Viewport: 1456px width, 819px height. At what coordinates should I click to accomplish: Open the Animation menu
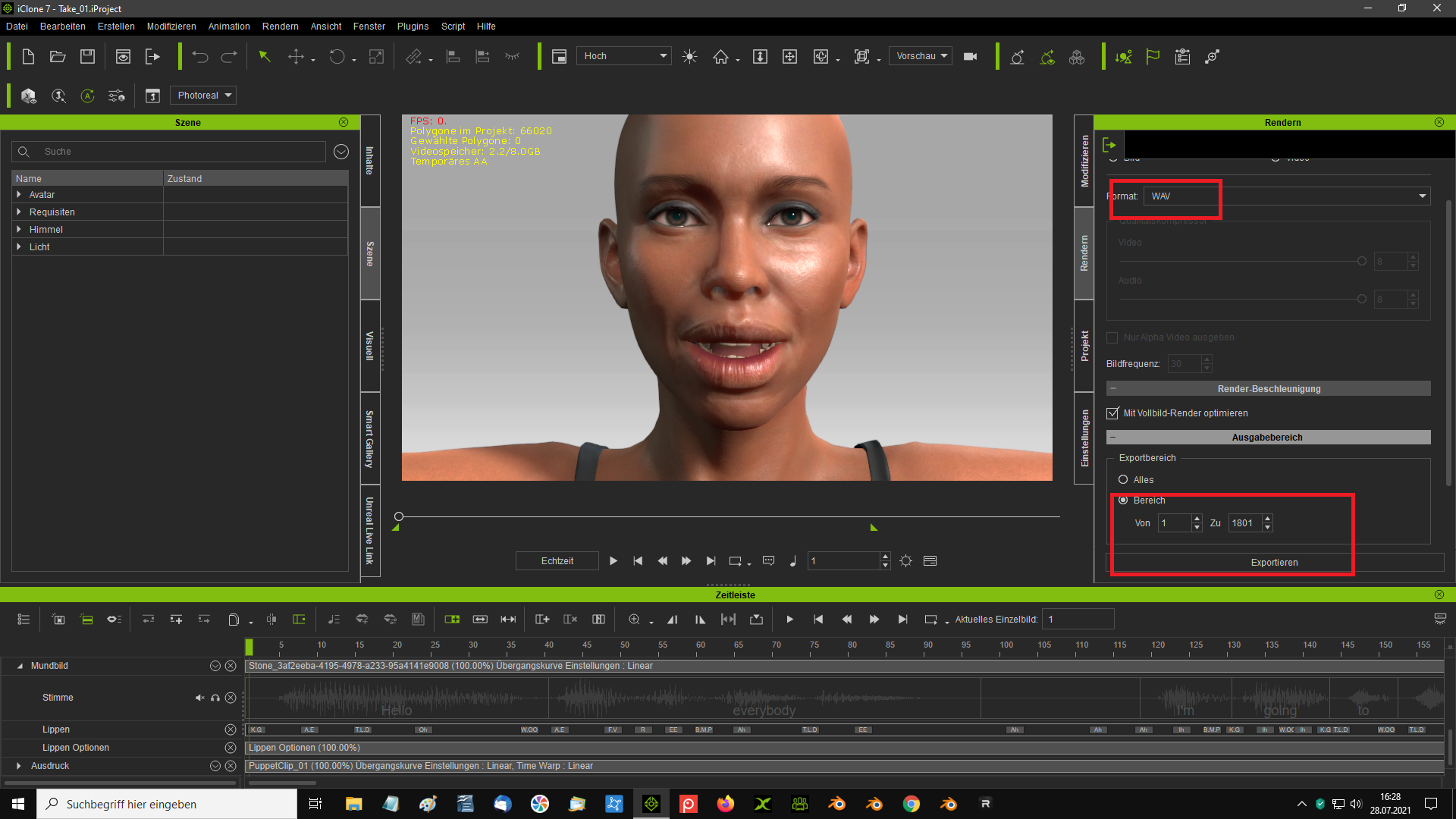tap(229, 27)
